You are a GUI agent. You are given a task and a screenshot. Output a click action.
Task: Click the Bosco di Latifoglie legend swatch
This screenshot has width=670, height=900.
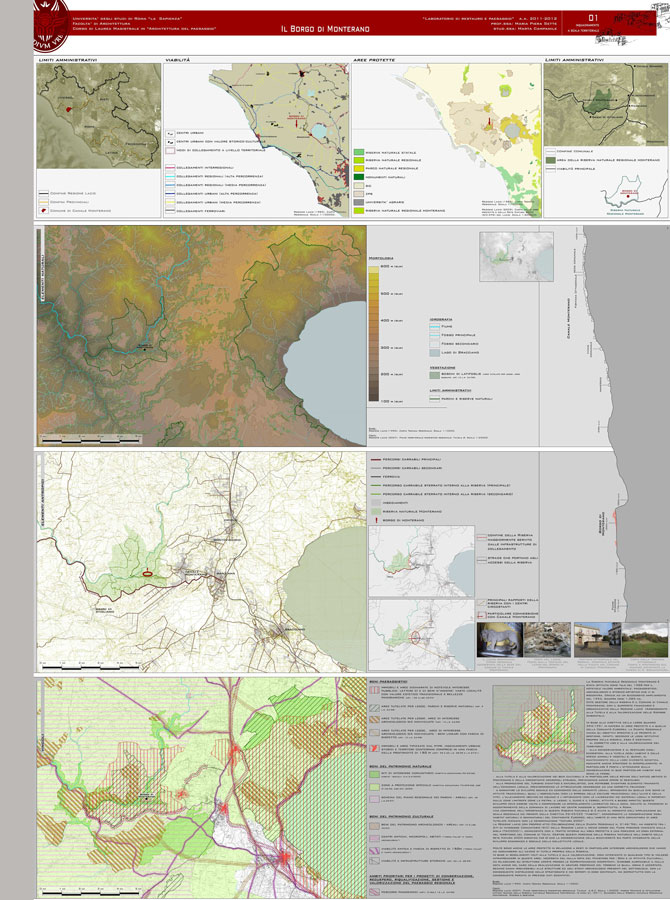tap(435, 374)
